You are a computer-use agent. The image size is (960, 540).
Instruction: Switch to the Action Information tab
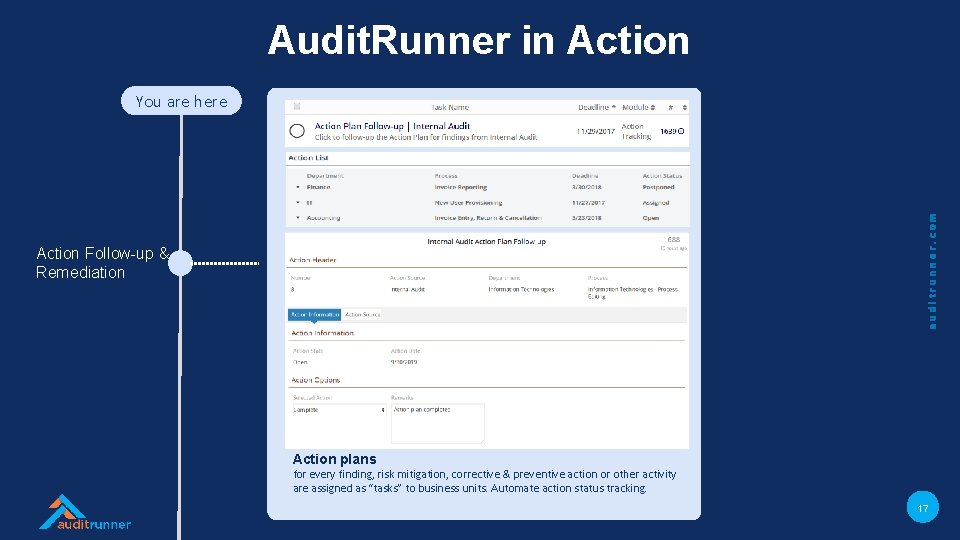(x=315, y=315)
